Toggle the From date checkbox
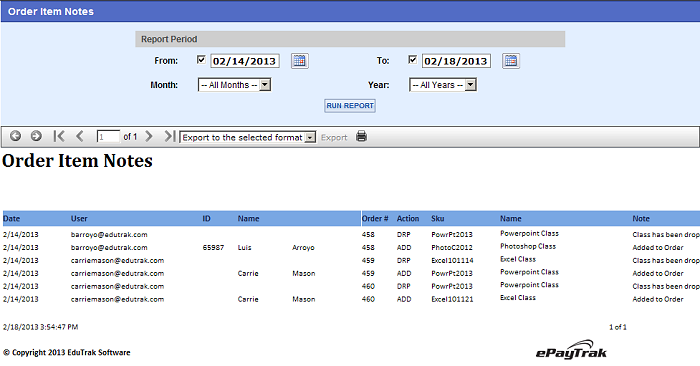The width and height of the screenshot is (700, 366). pyautogui.click(x=201, y=59)
